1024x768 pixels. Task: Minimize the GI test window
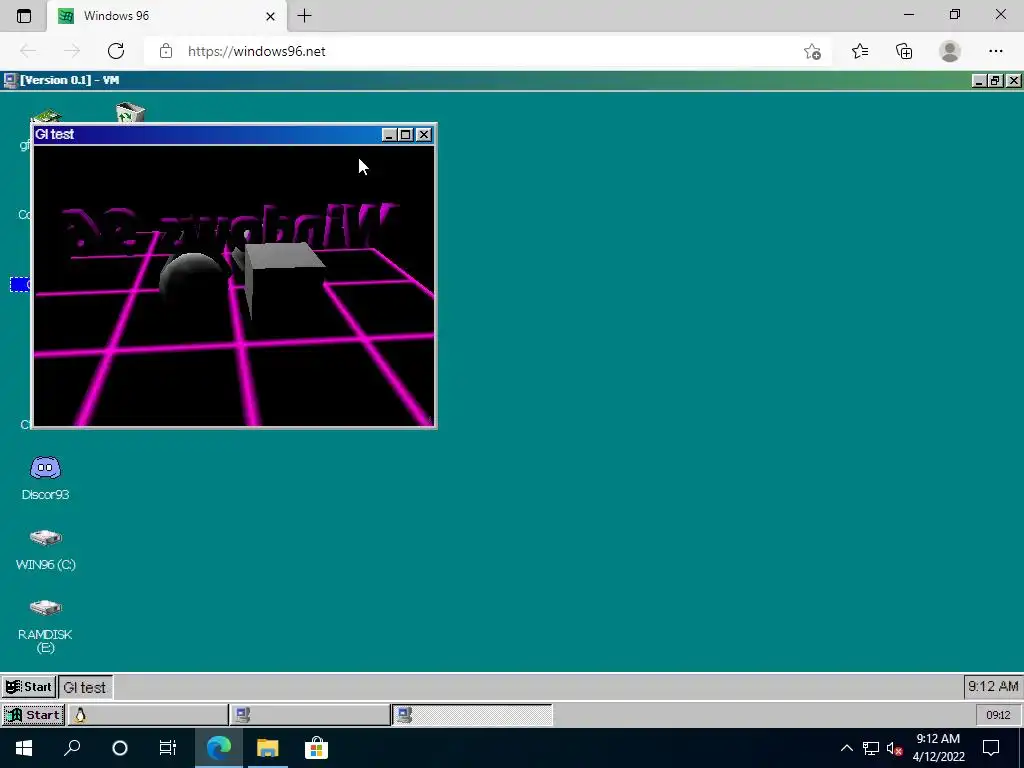click(389, 135)
